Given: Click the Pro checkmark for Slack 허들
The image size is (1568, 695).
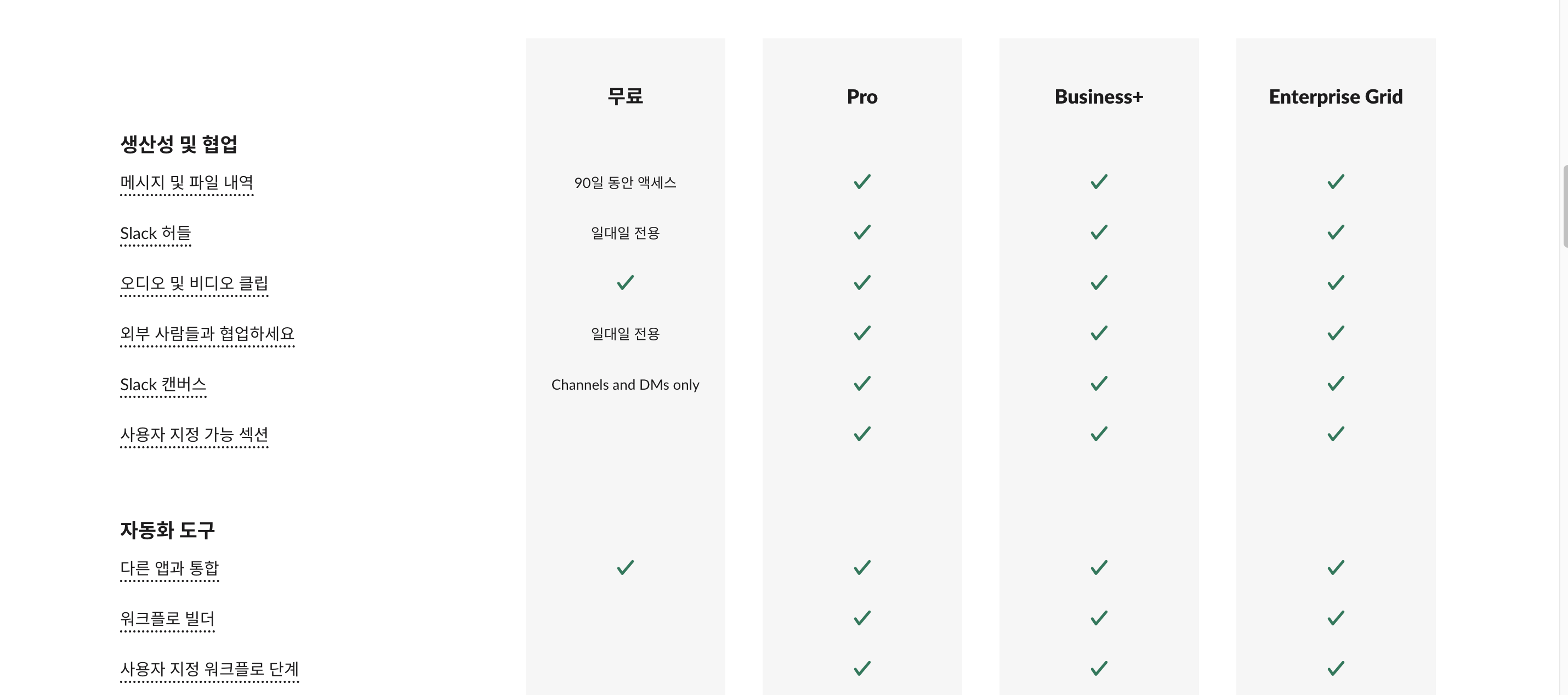Looking at the screenshot, I should pyautogui.click(x=862, y=232).
